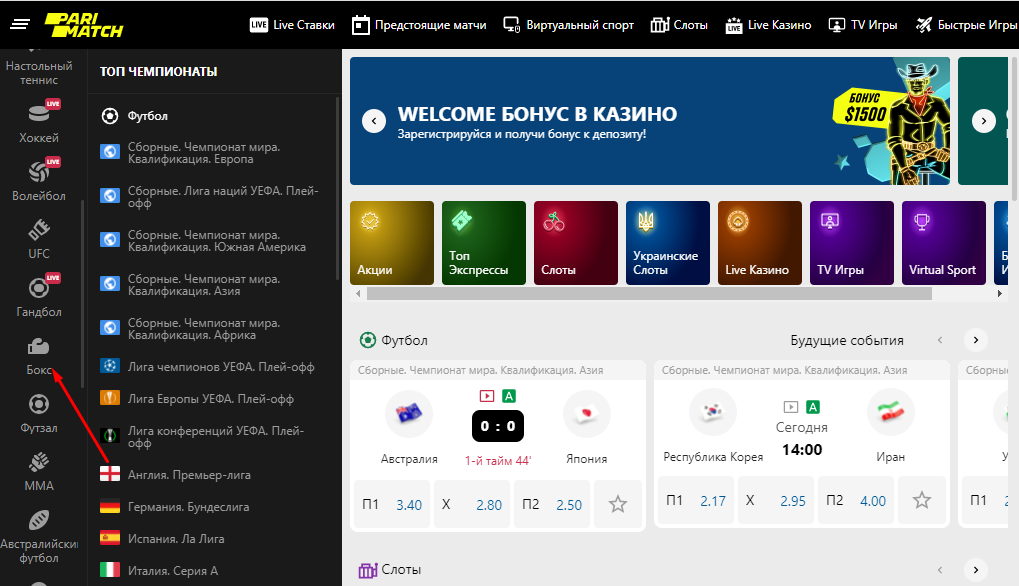The height and width of the screenshot is (586, 1019).
Task: Show next slots with bottom arrow
Action: click(975, 570)
